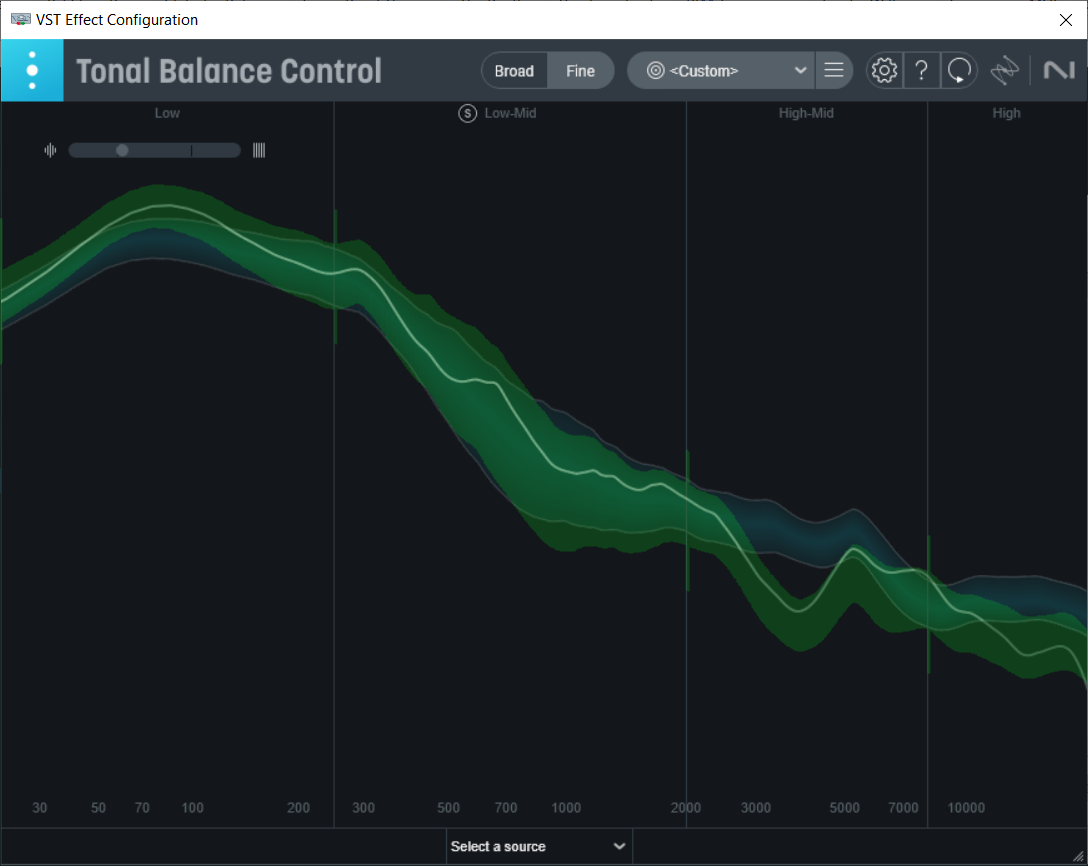Click the window resize grip corner
1088x866 pixels.
[x=1078, y=856]
